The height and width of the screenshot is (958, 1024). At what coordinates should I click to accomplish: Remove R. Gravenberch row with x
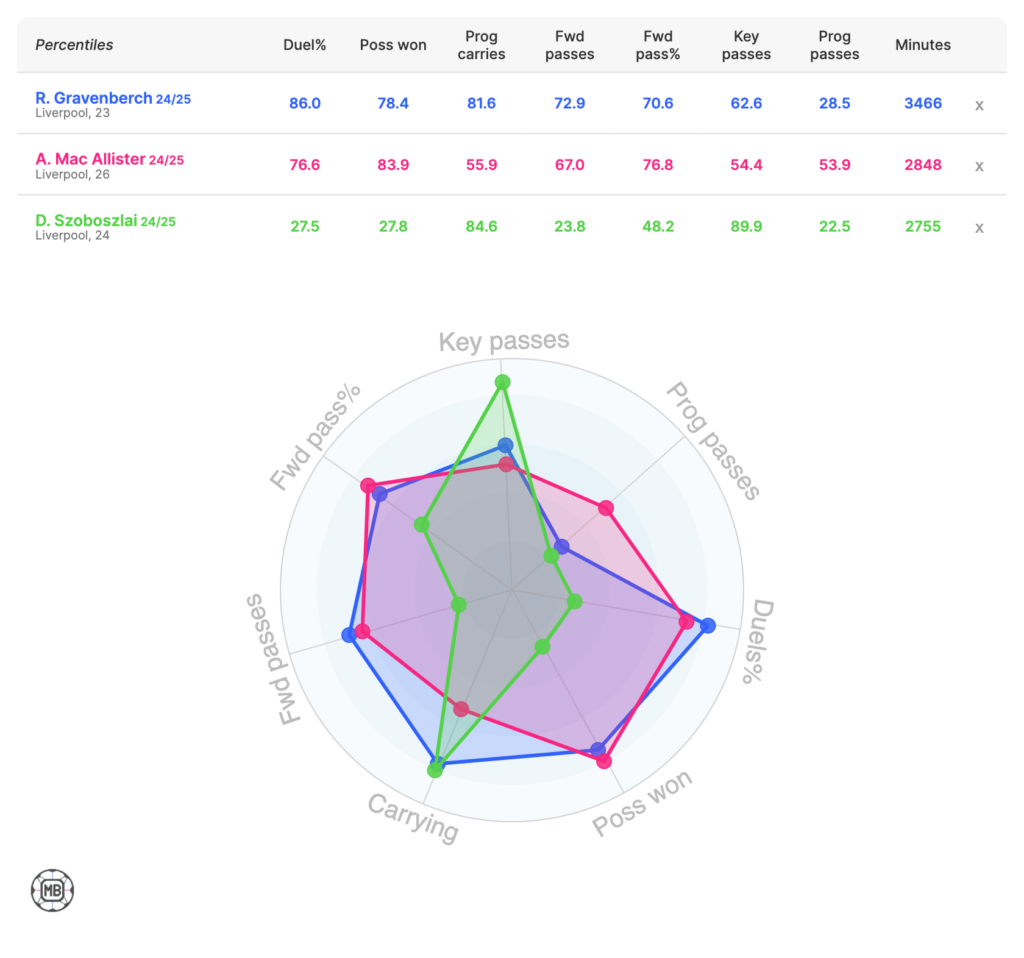tap(979, 104)
